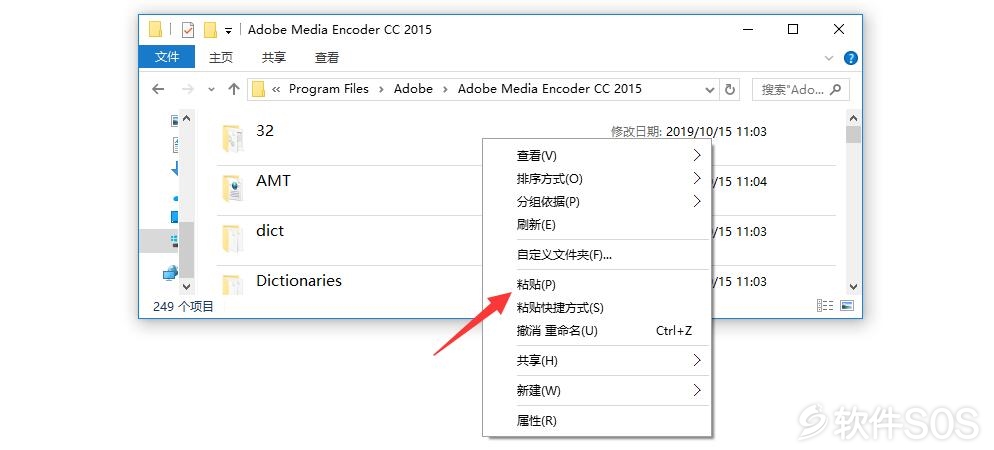Screen dimensions: 994x450
Task: Select the folder named 32
Action: [x=265, y=131]
